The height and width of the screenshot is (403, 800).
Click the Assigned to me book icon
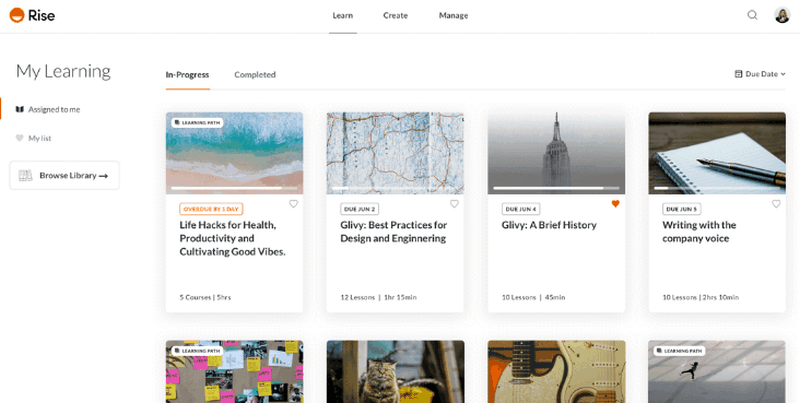pos(19,109)
